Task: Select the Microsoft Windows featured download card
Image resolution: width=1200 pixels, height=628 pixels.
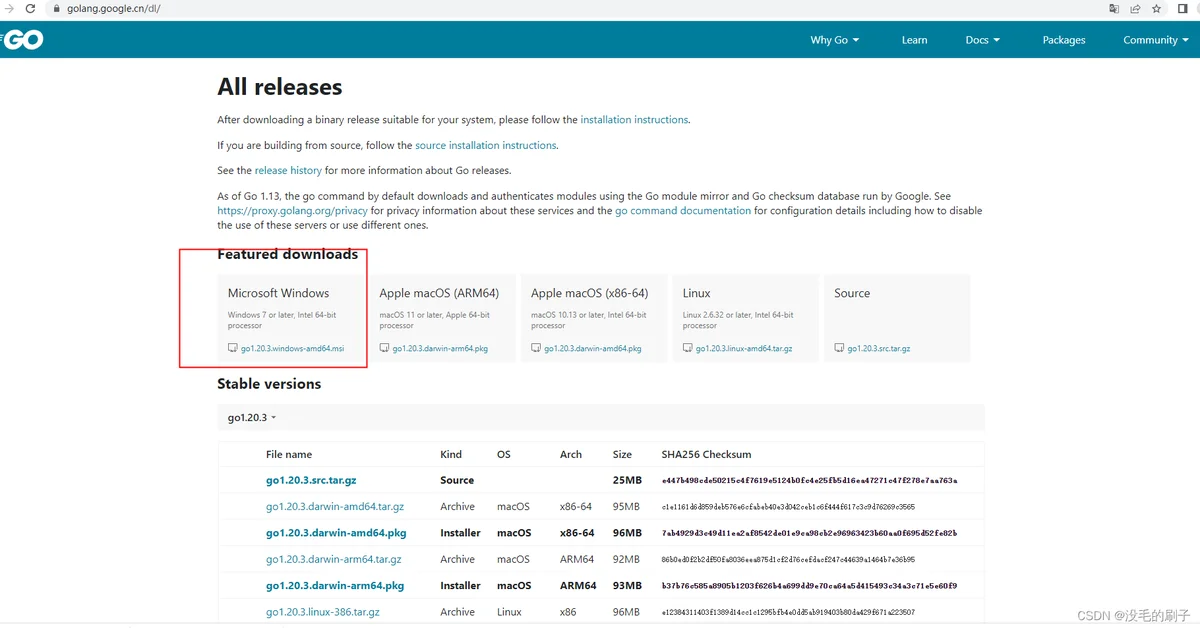Action: 292,318
